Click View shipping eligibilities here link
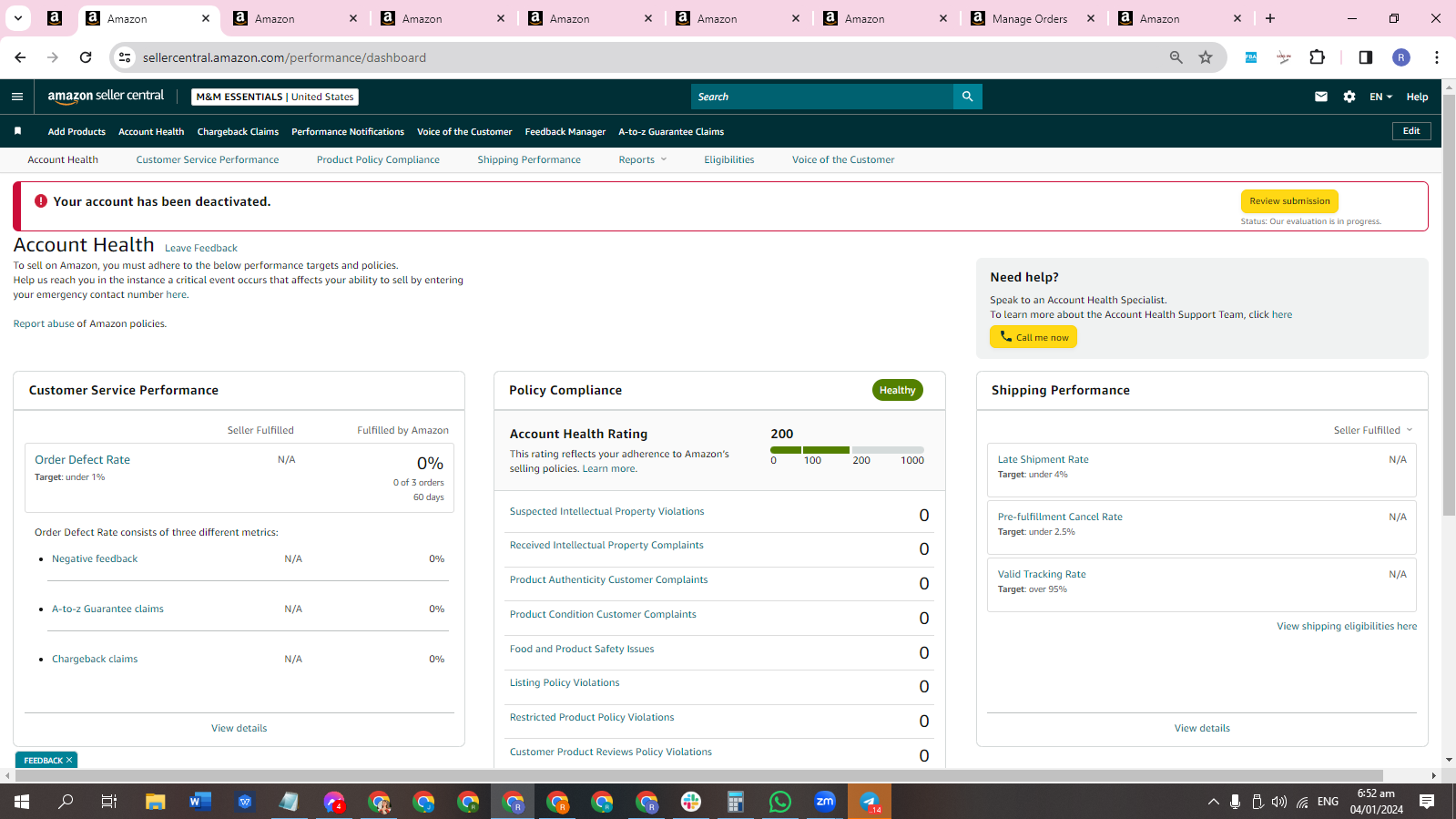The image size is (1456, 819). coord(1347,626)
